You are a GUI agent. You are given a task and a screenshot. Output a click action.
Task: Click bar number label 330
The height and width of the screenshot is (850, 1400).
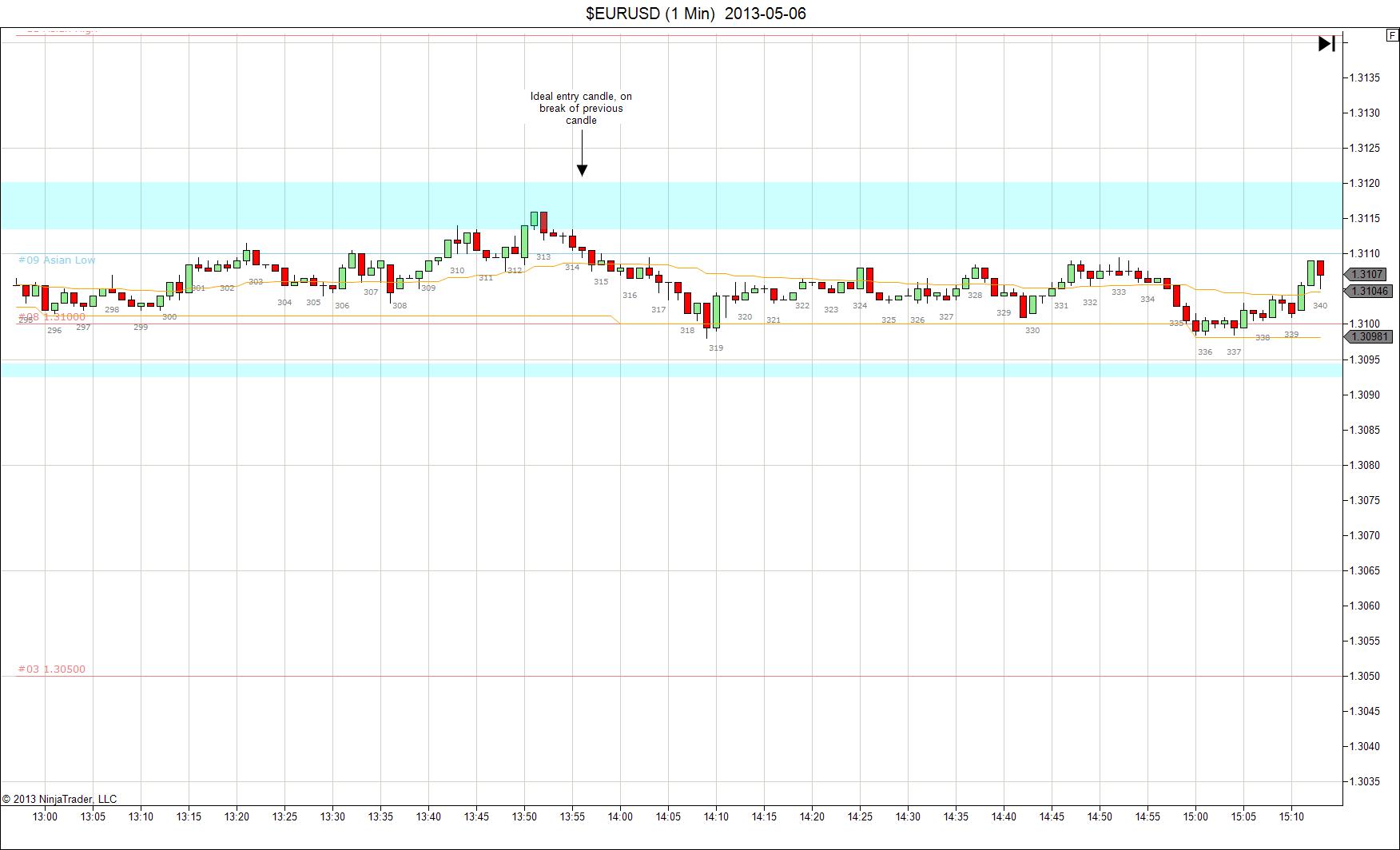point(1032,331)
